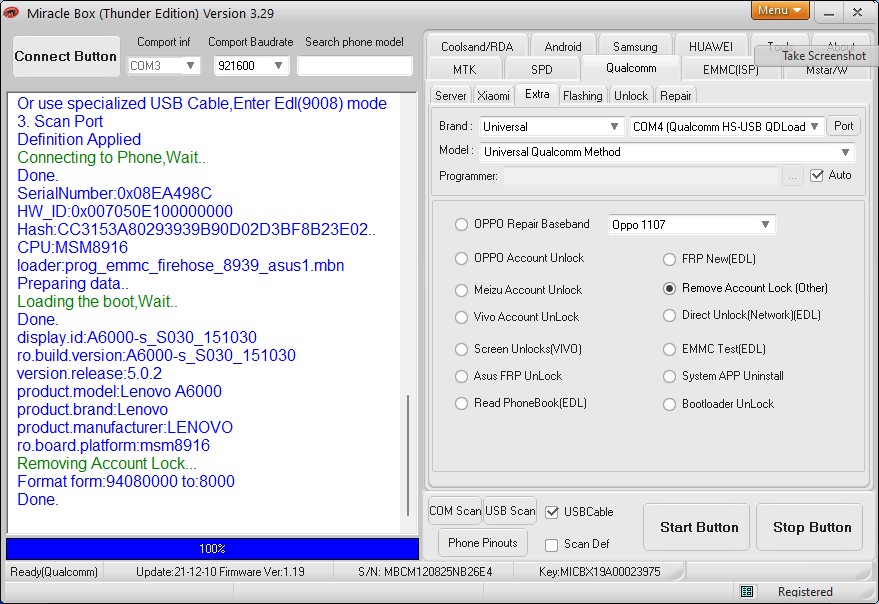Switch to the EMMC(ISP) tab
Screen dimensions: 879x604
[730, 70]
